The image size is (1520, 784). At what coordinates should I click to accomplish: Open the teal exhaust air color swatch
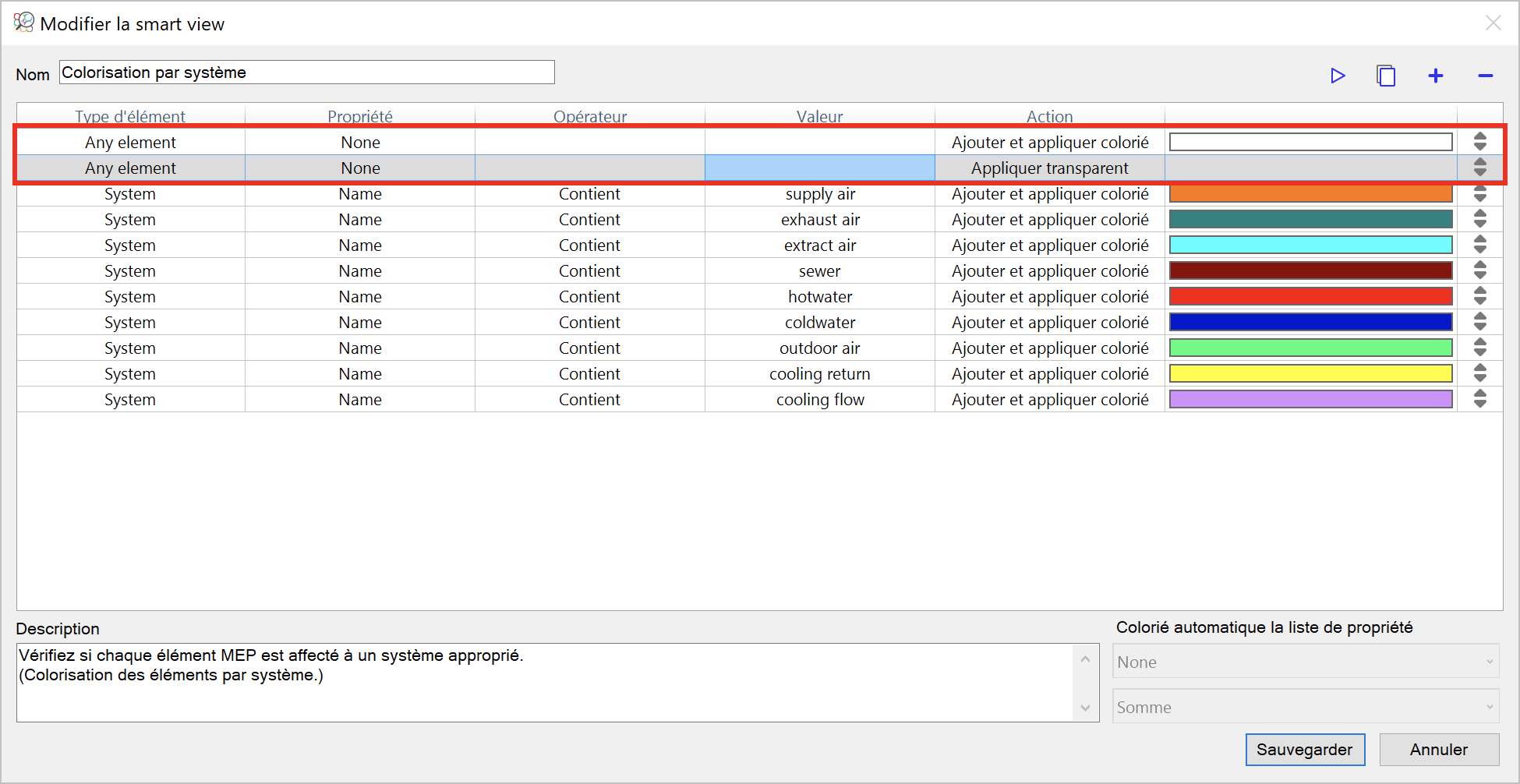[1311, 219]
